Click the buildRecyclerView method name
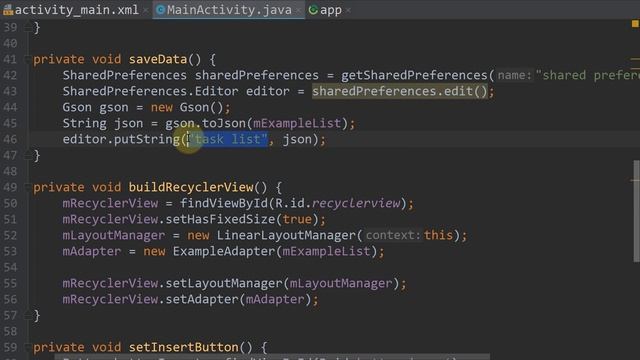 [191, 187]
